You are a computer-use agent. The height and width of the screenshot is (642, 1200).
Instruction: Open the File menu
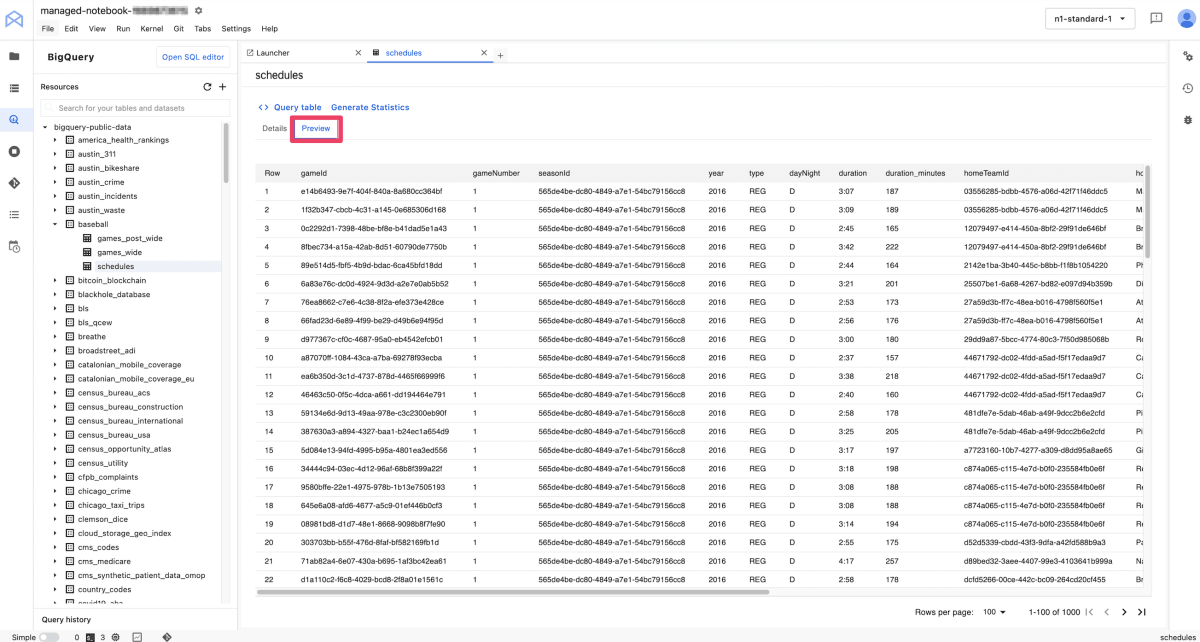tap(48, 29)
